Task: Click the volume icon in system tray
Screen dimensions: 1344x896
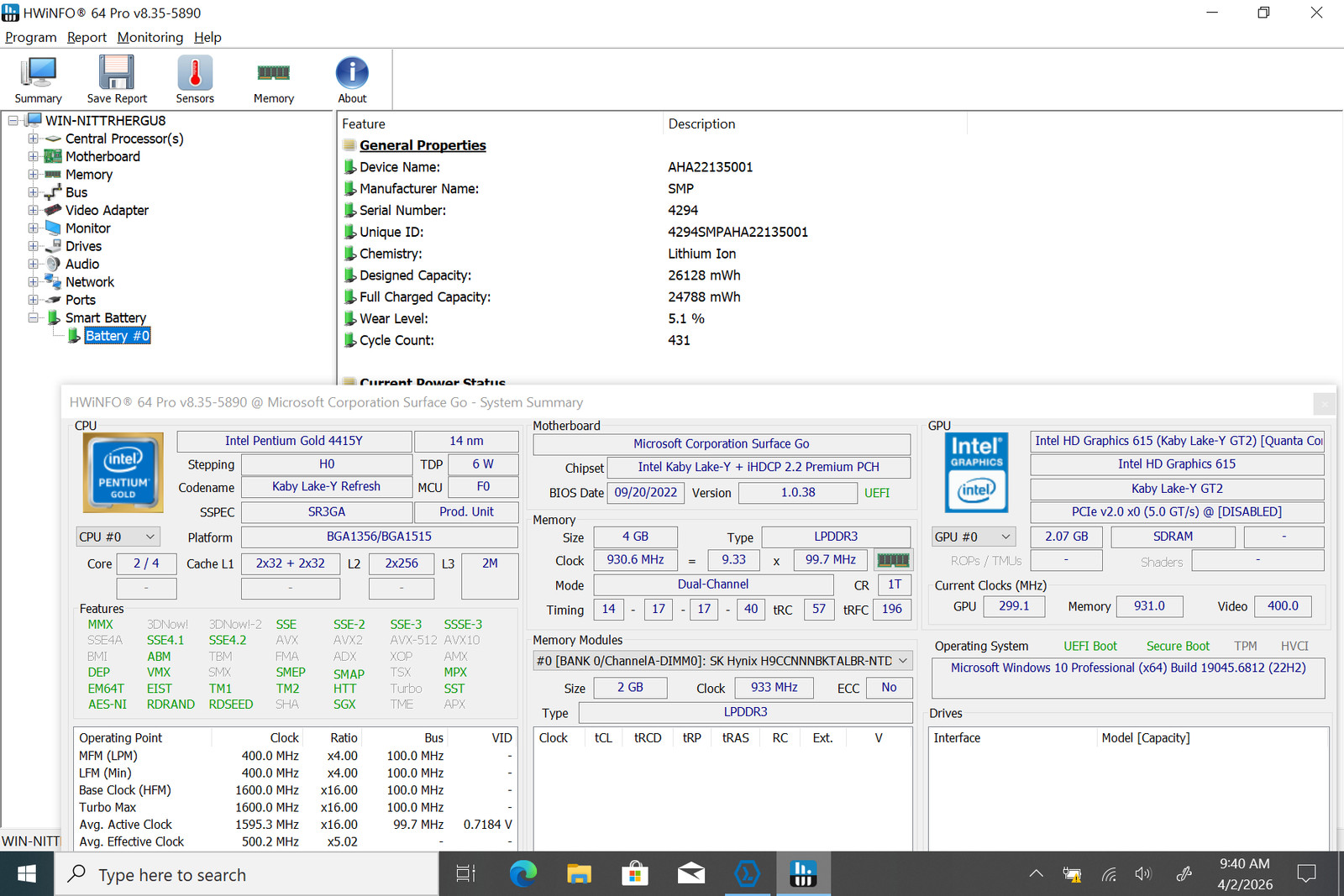Action: 1142,874
